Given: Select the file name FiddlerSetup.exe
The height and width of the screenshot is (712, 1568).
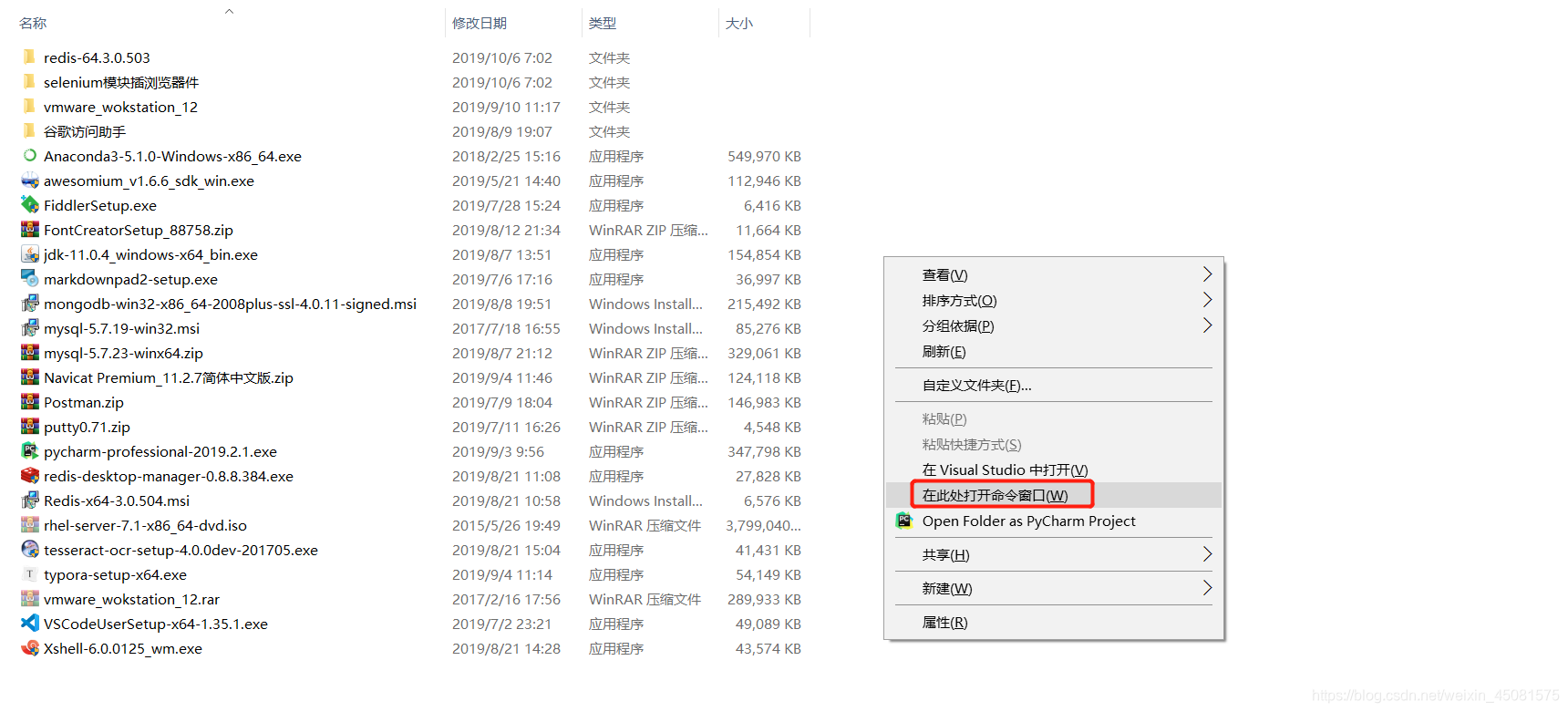Looking at the screenshot, I should click(x=100, y=205).
